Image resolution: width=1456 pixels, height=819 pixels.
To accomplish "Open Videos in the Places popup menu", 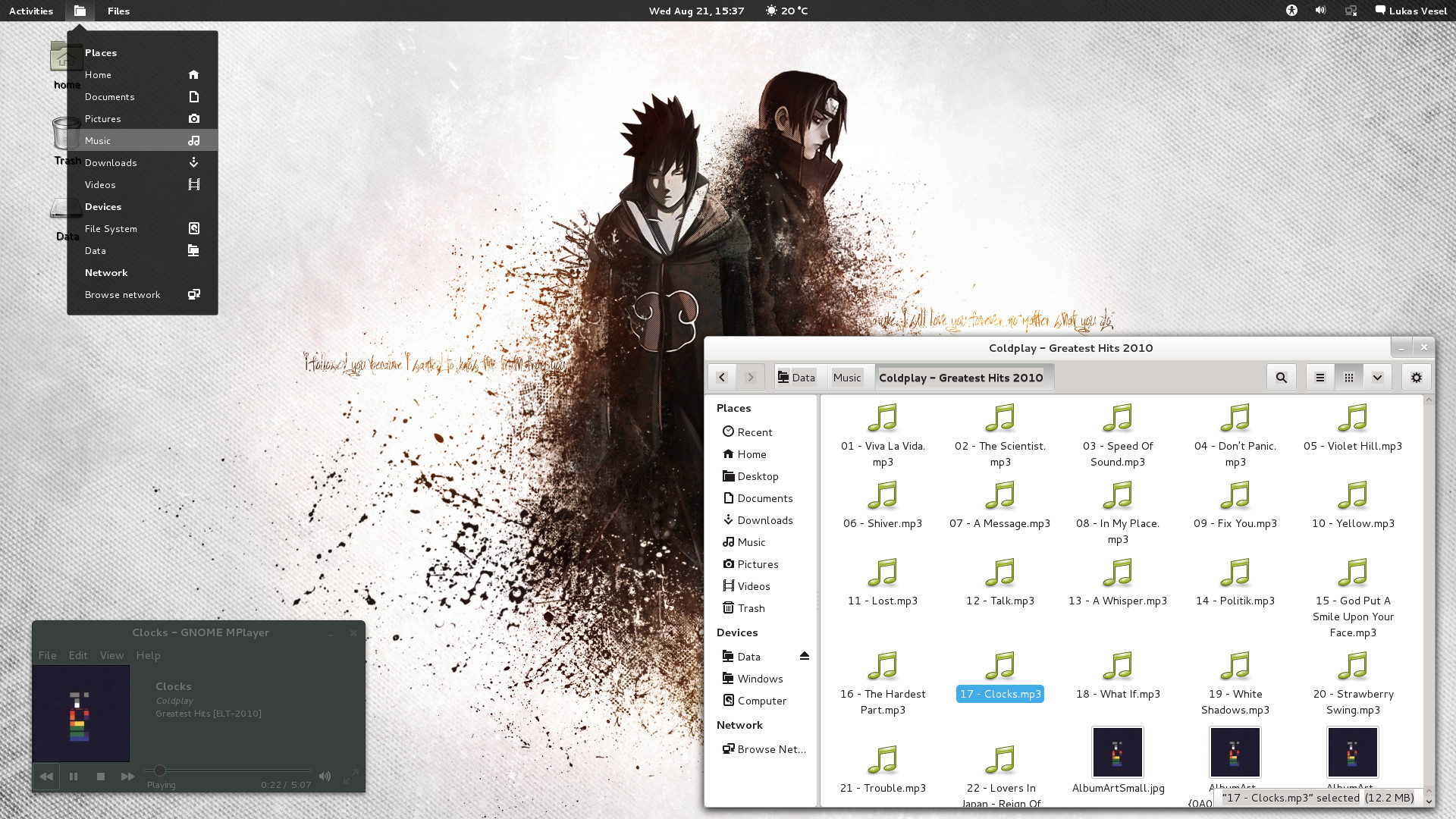I will 142,184.
